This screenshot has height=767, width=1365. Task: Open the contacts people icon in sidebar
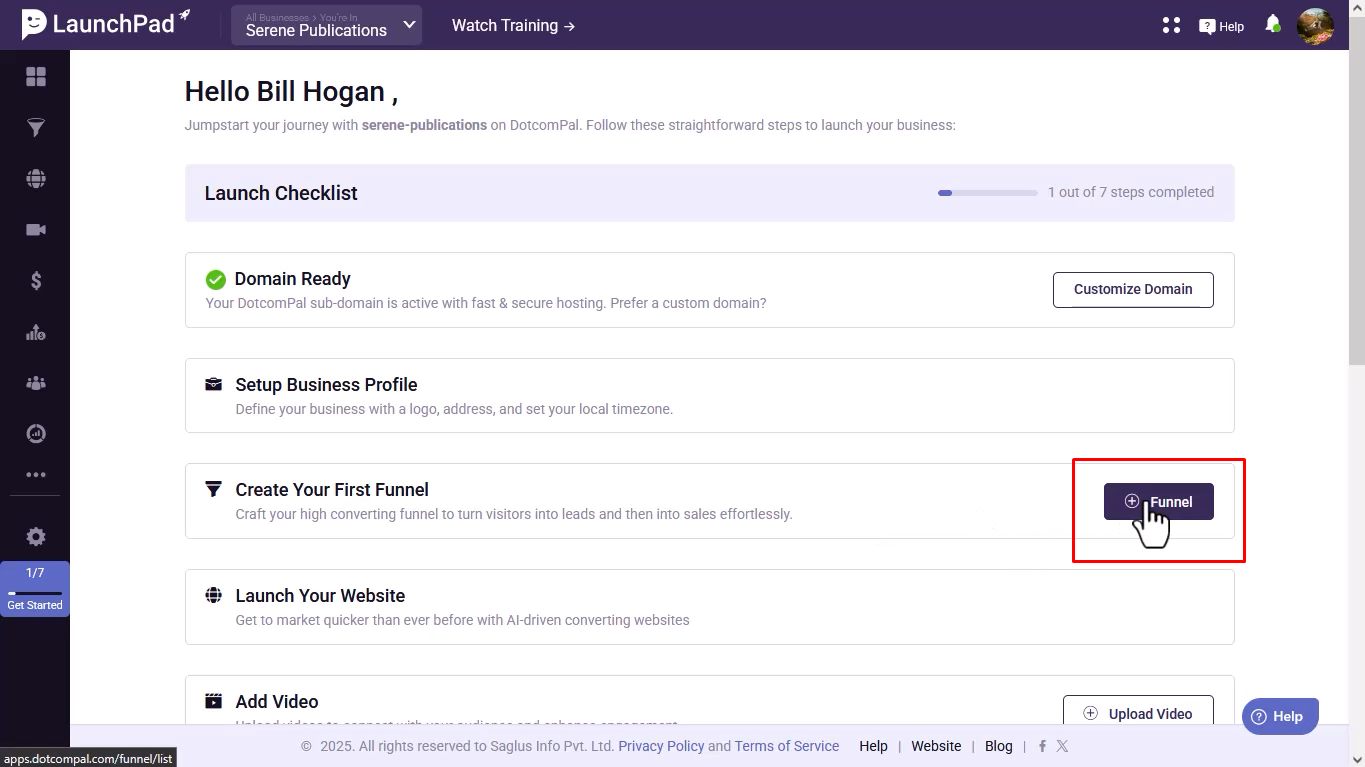[36, 383]
